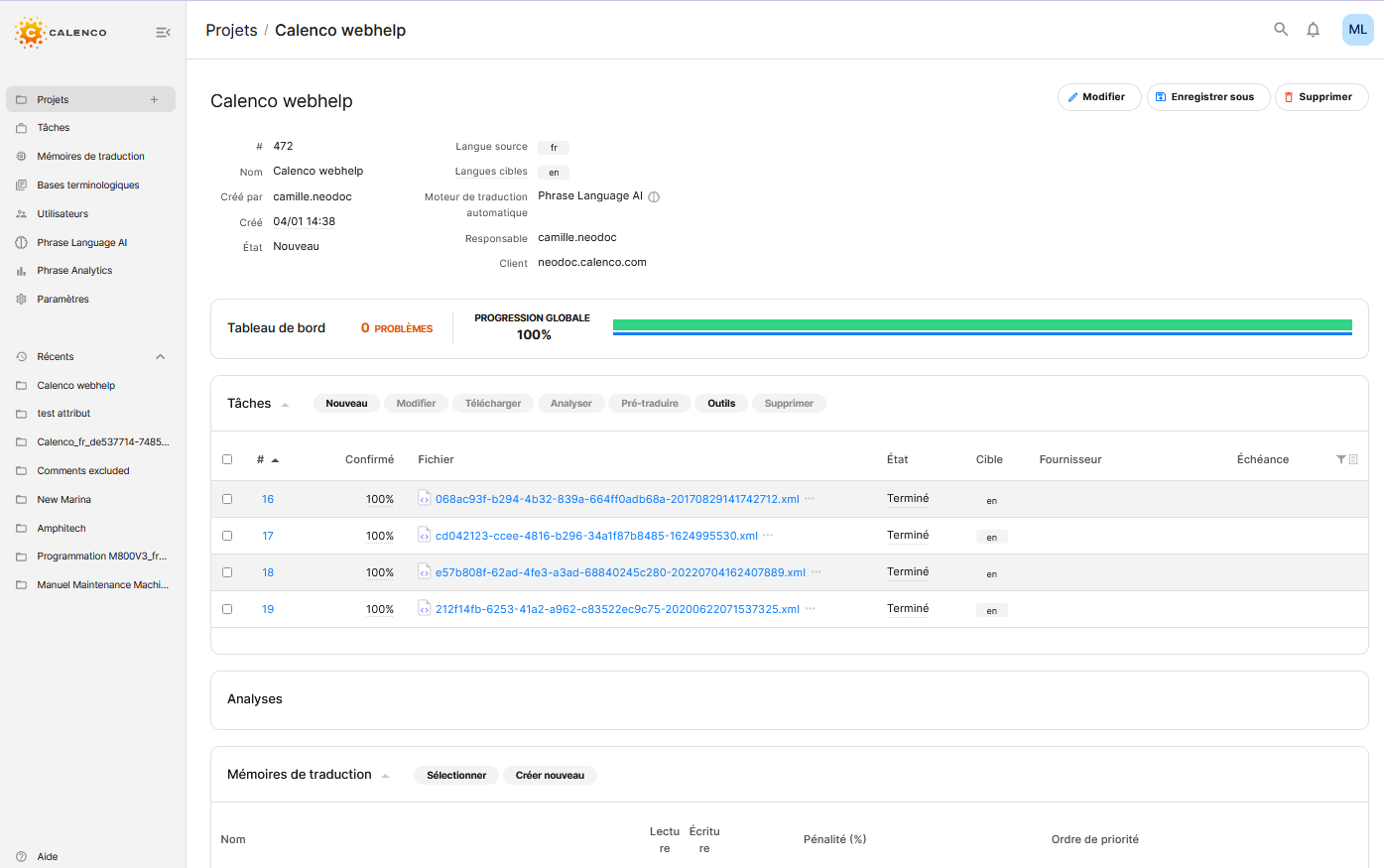Open ML user avatar menu
The height and width of the screenshot is (868, 1384).
tap(1357, 30)
